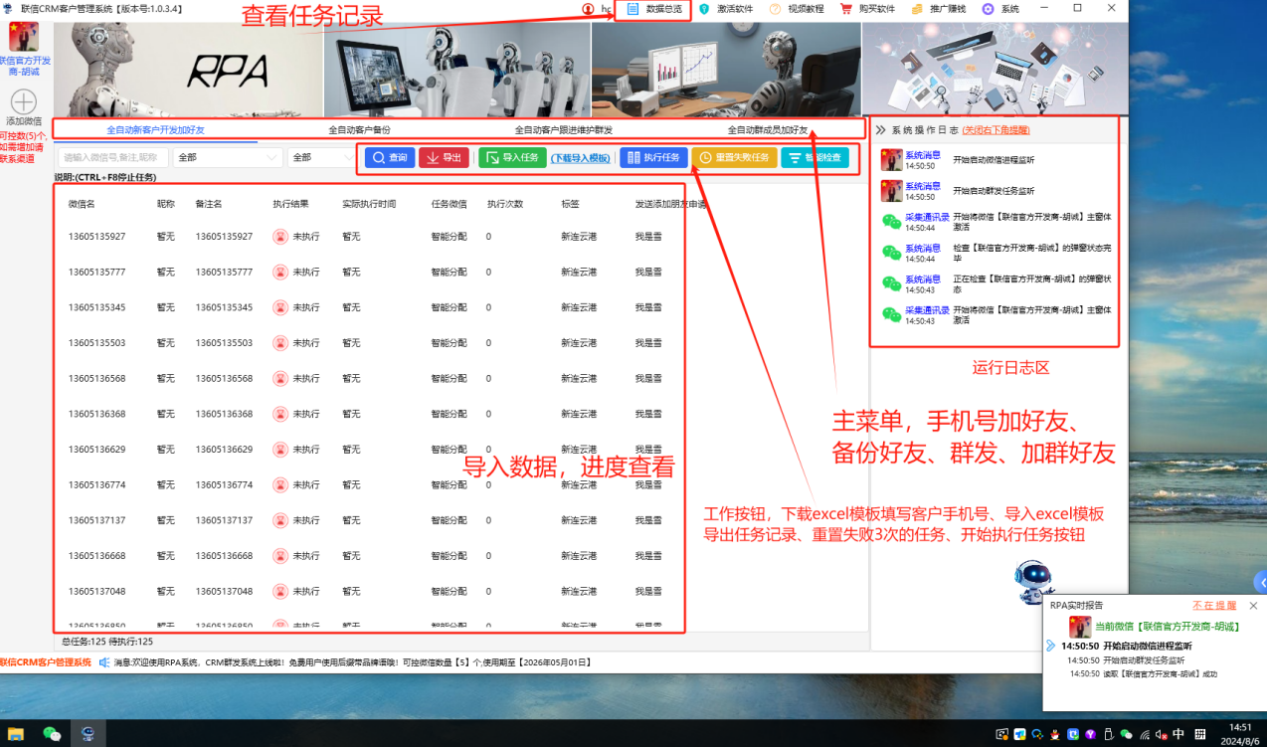
Task: Click the blue 查询 button
Action: point(390,157)
